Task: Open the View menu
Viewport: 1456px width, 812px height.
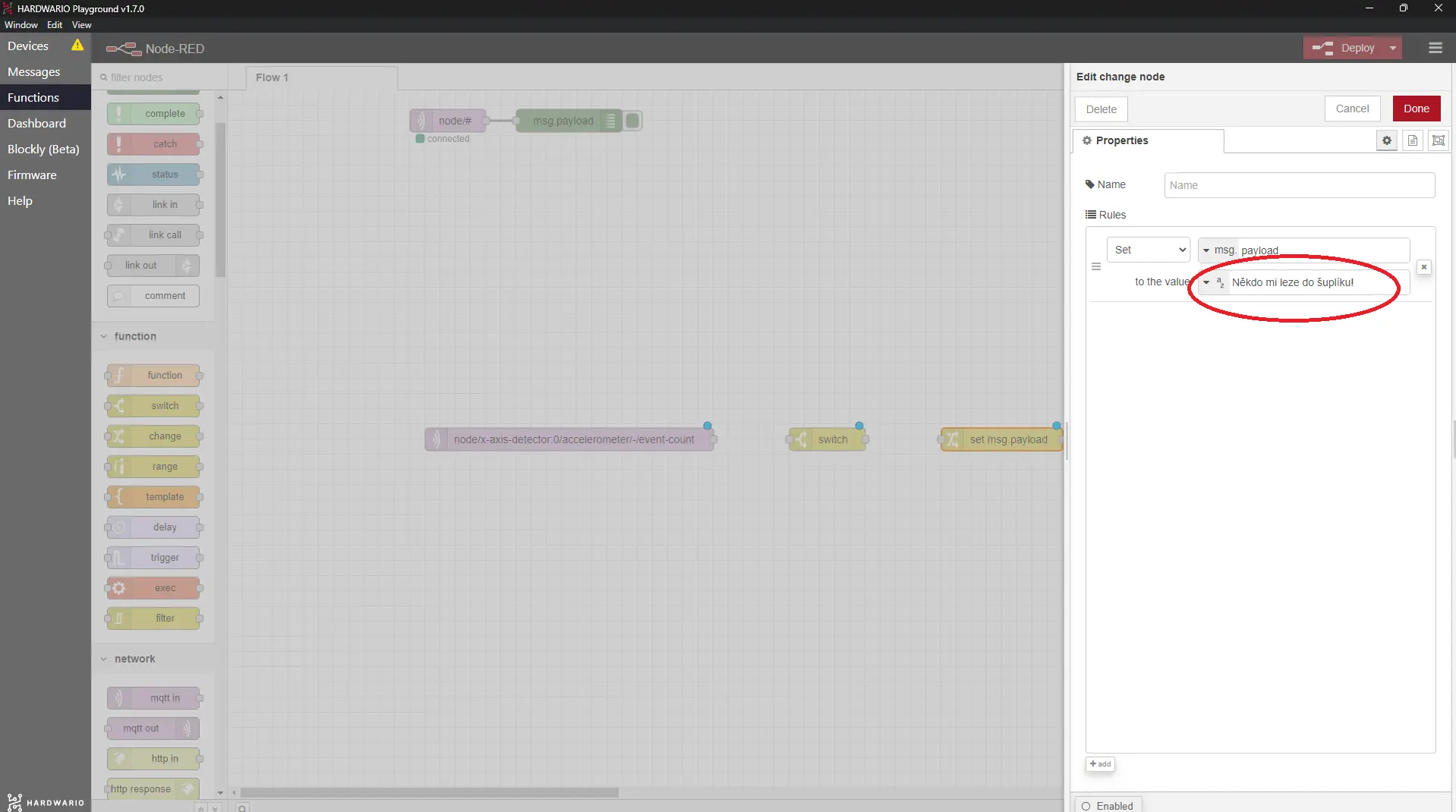Action: coord(81,25)
